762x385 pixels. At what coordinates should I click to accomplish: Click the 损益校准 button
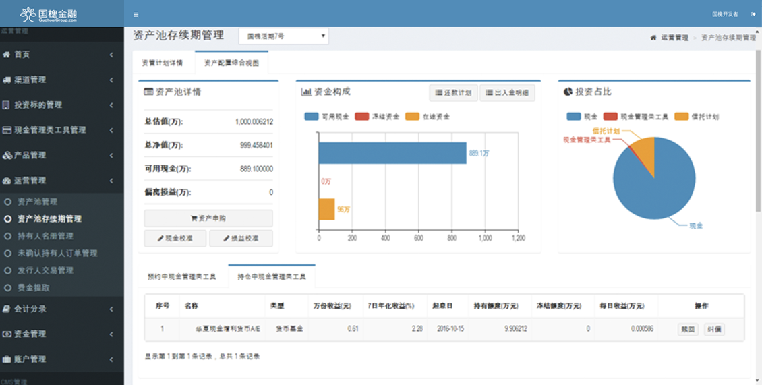click(241, 238)
